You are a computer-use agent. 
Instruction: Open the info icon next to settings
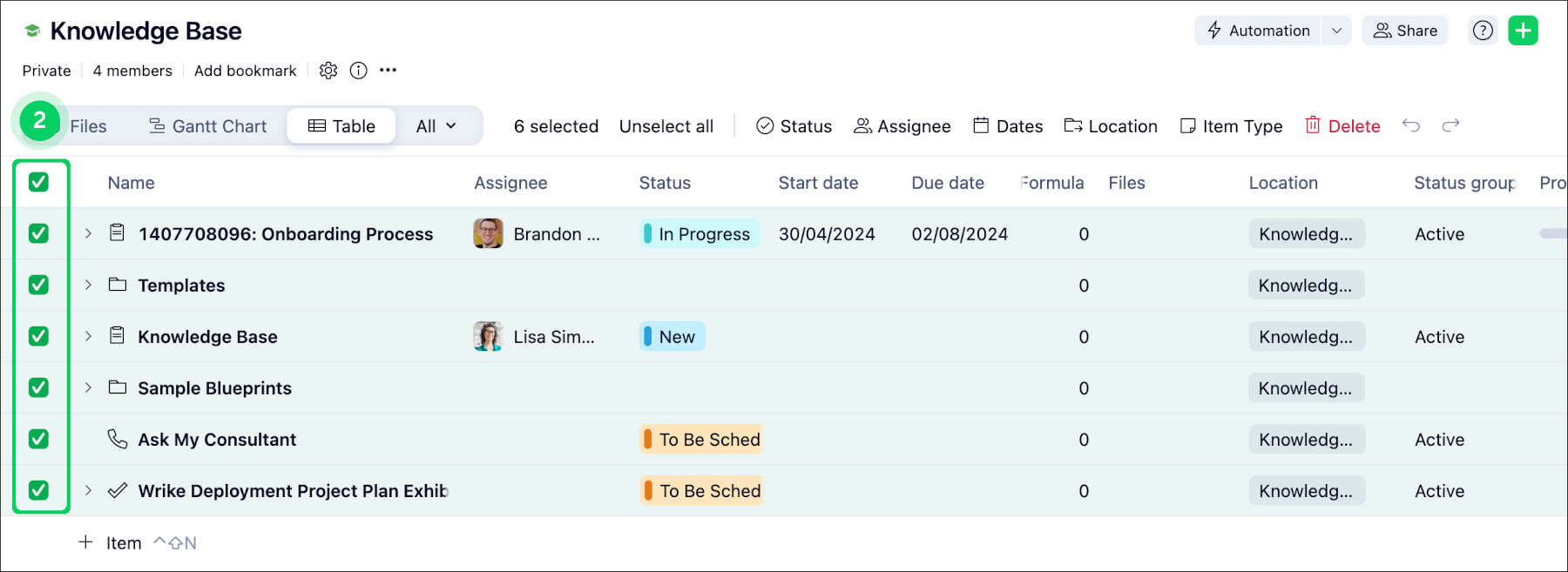358,71
